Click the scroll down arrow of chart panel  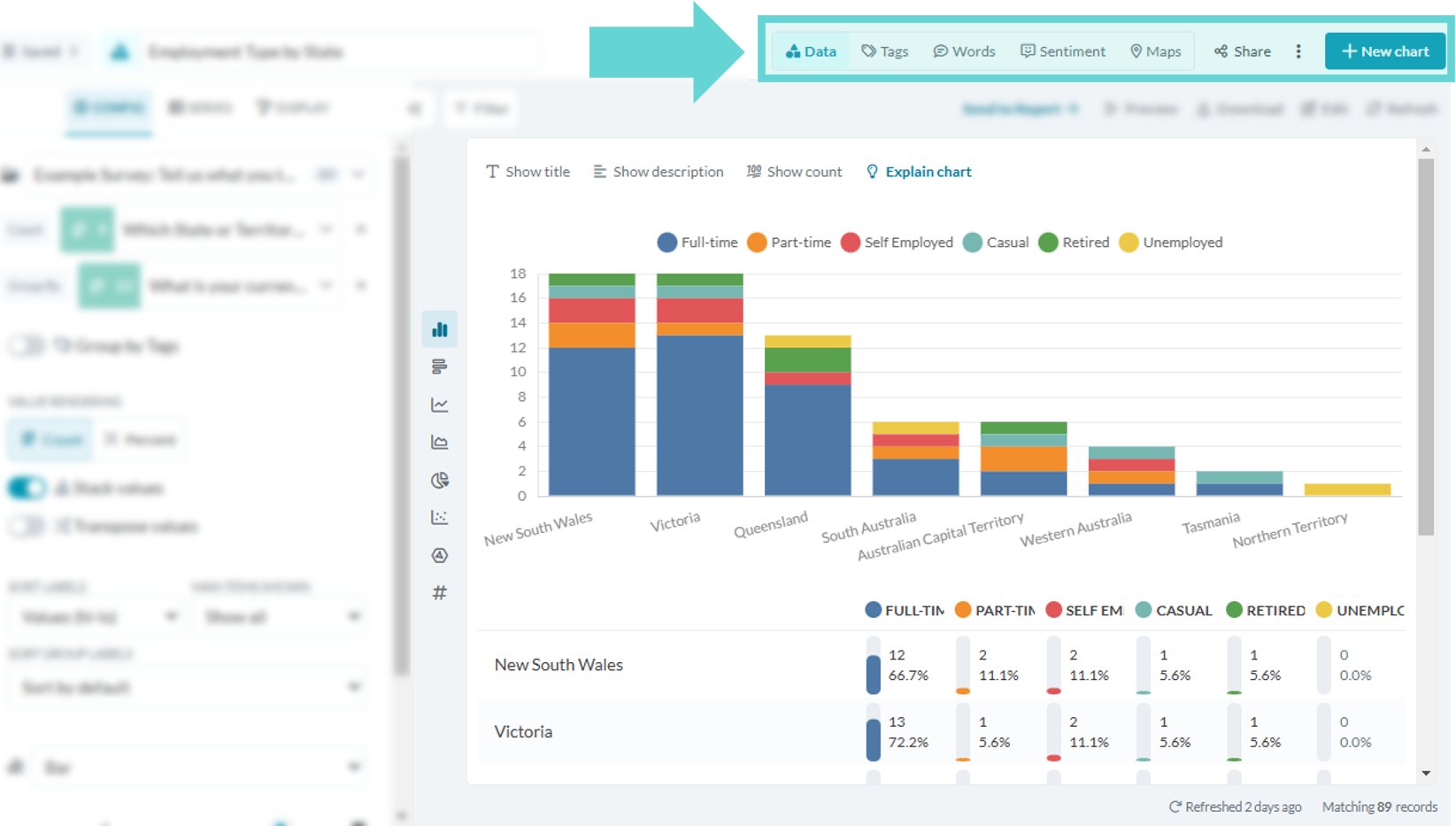[x=1426, y=773]
